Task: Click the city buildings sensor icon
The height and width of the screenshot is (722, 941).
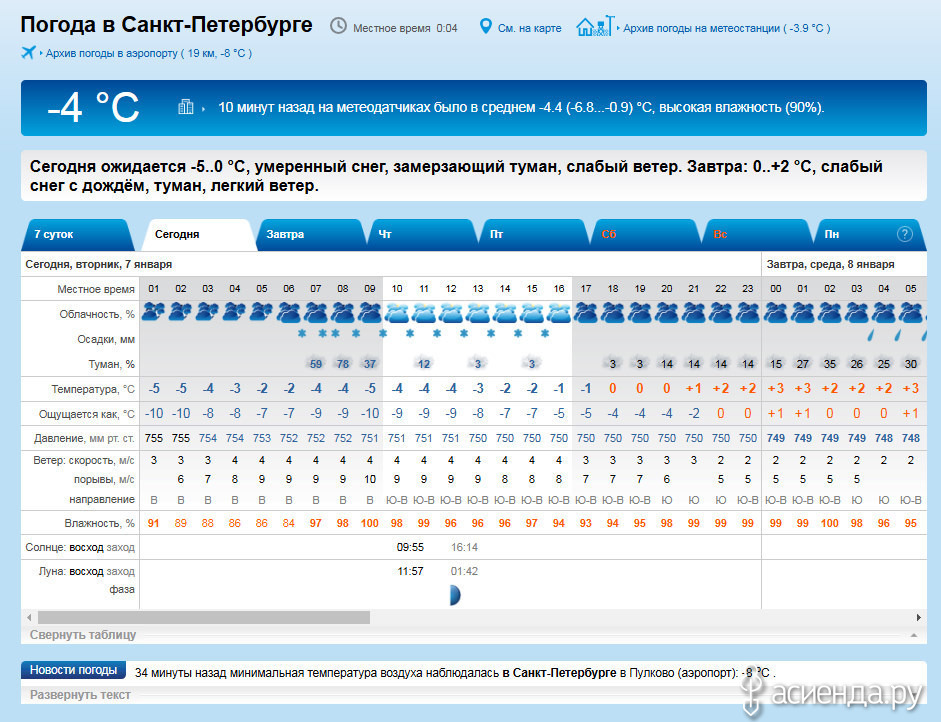Action: pyautogui.click(x=185, y=107)
